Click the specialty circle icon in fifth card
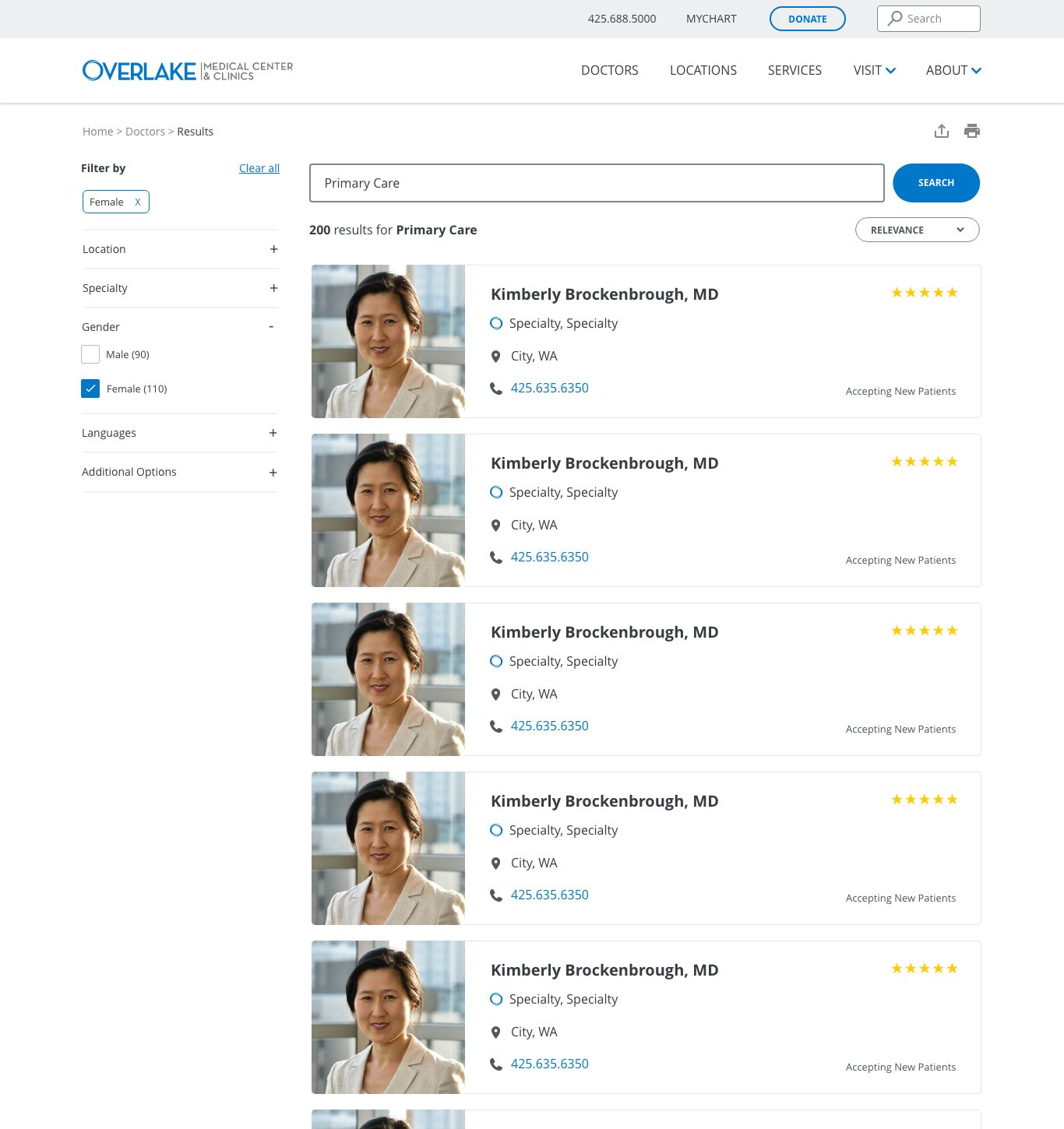1064x1129 pixels. coord(495,999)
